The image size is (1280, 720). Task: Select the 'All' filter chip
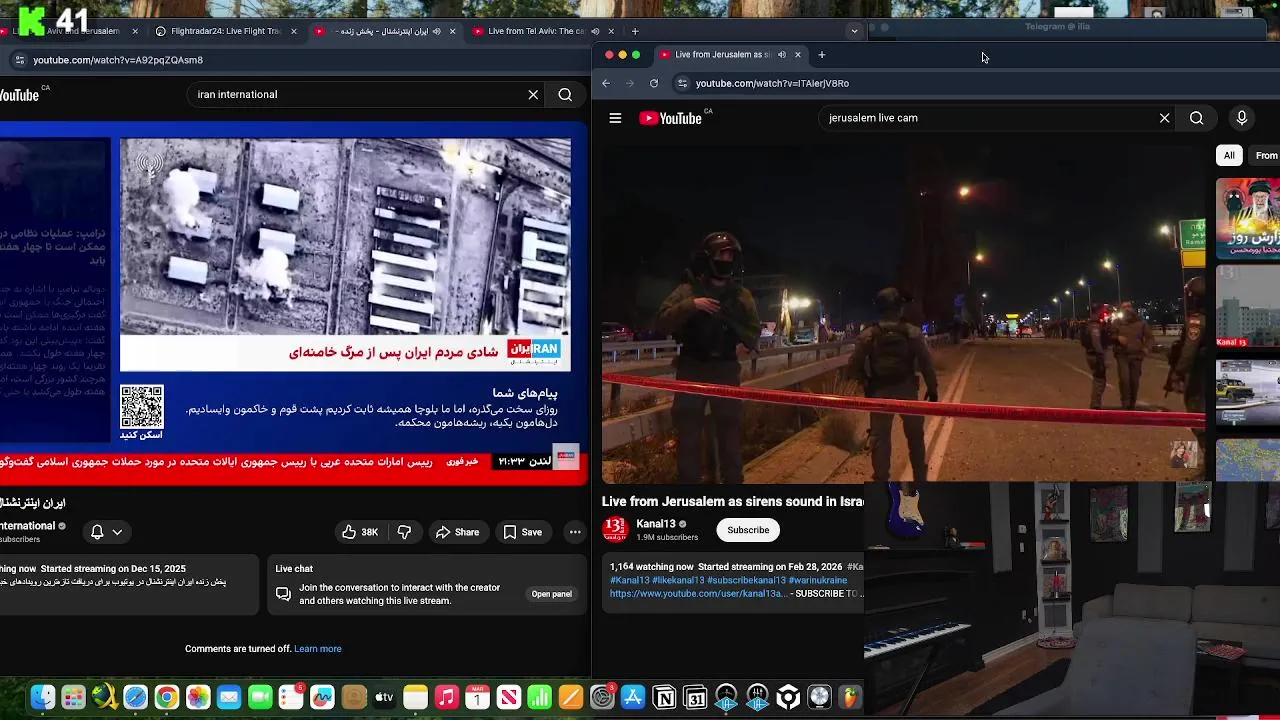click(1229, 155)
